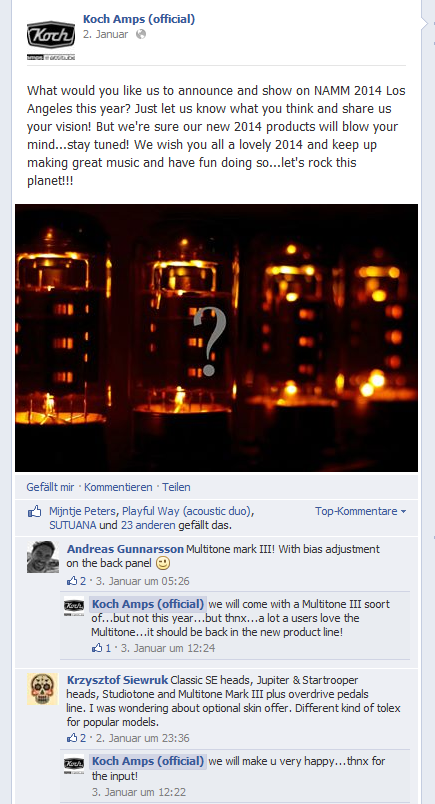Like the post via Gefällt mir
Screen dimensions: 435x804
click(50, 487)
